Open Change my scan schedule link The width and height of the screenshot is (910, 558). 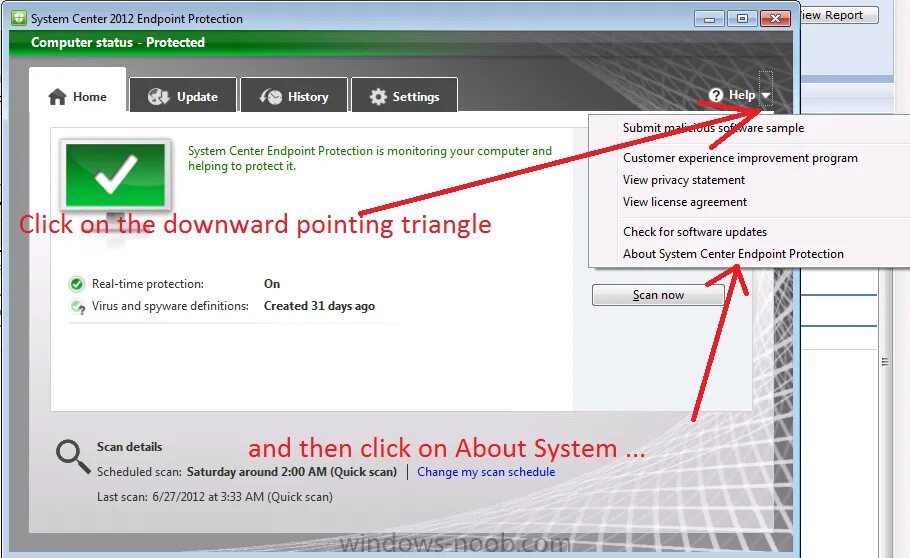pyautogui.click(x=486, y=472)
